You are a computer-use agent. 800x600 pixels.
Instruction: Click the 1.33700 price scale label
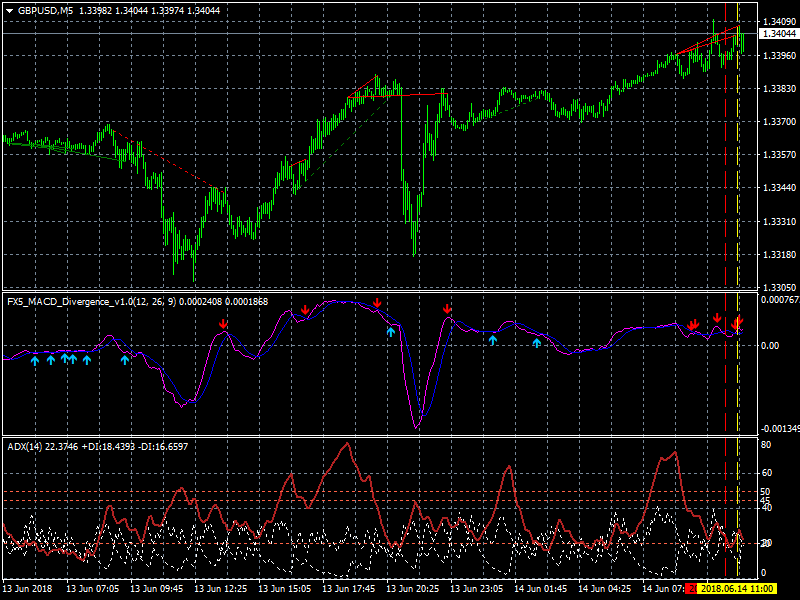[x=779, y=121]
